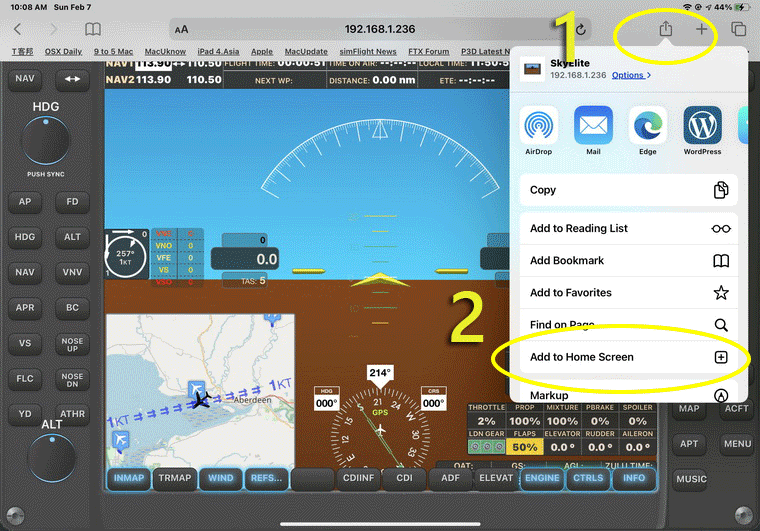This screenshot has width=760, height=531.
Task: Share page with Mail app icon
Action: point(593,126)
